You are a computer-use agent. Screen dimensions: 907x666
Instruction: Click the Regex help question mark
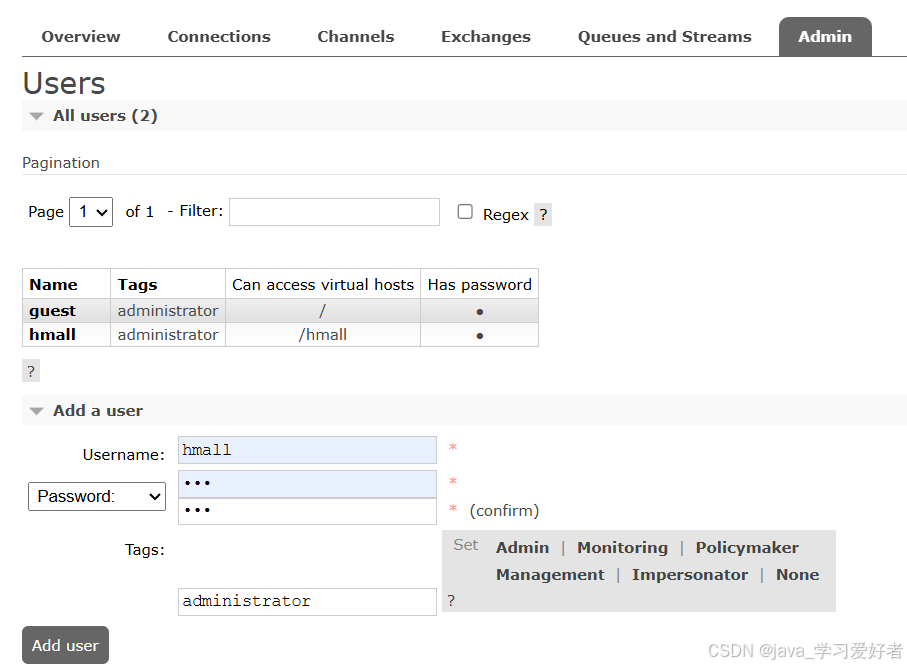tap(543, 215)
